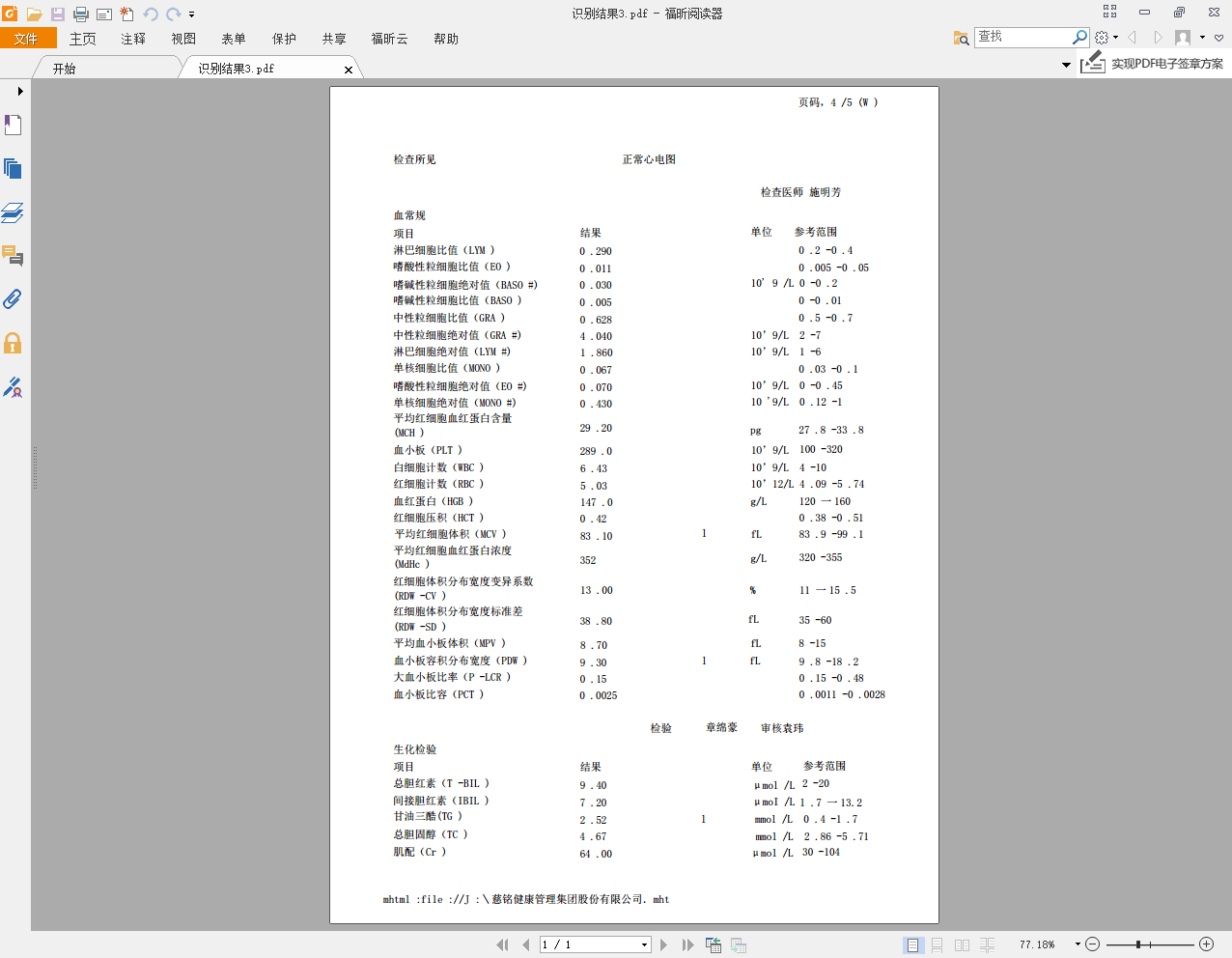
Task: Open the 注释 menu tab
Action: click(133, 39)
